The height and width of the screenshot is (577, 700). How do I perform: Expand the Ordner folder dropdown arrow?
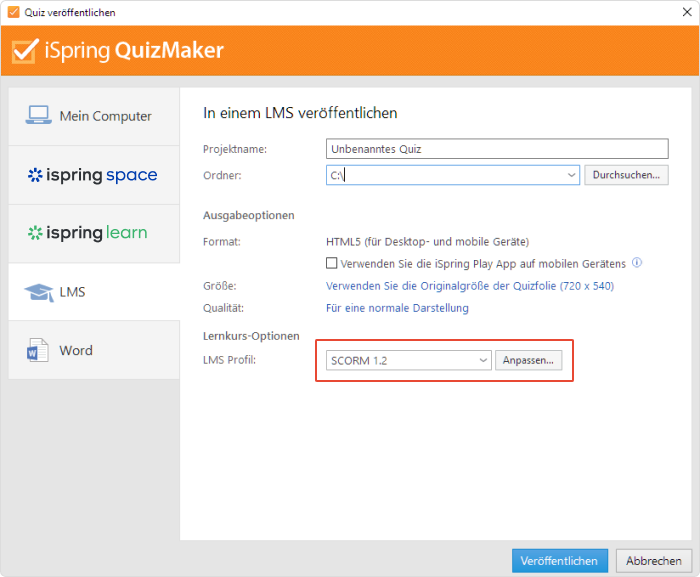(x=571, y=175)
